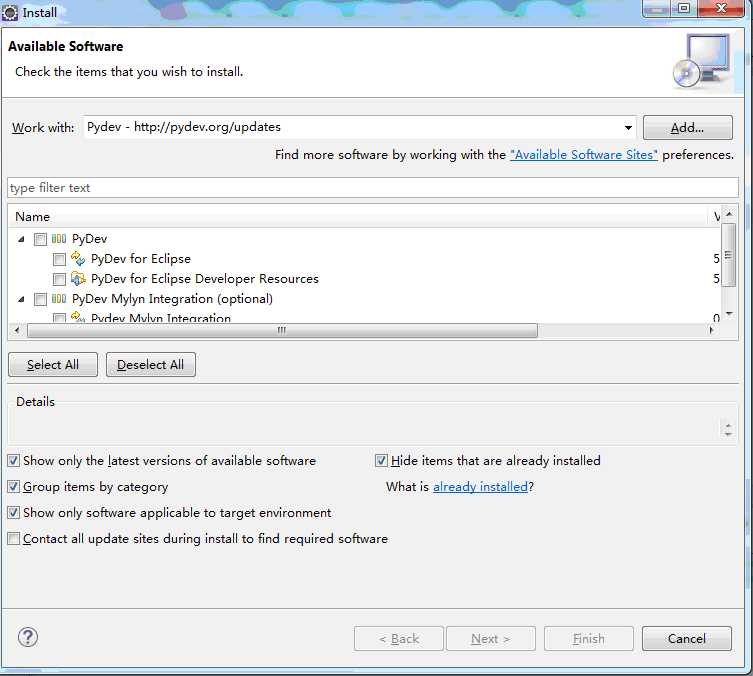Click the Install window title icon

pyautogui.click(x=10, y=13)
